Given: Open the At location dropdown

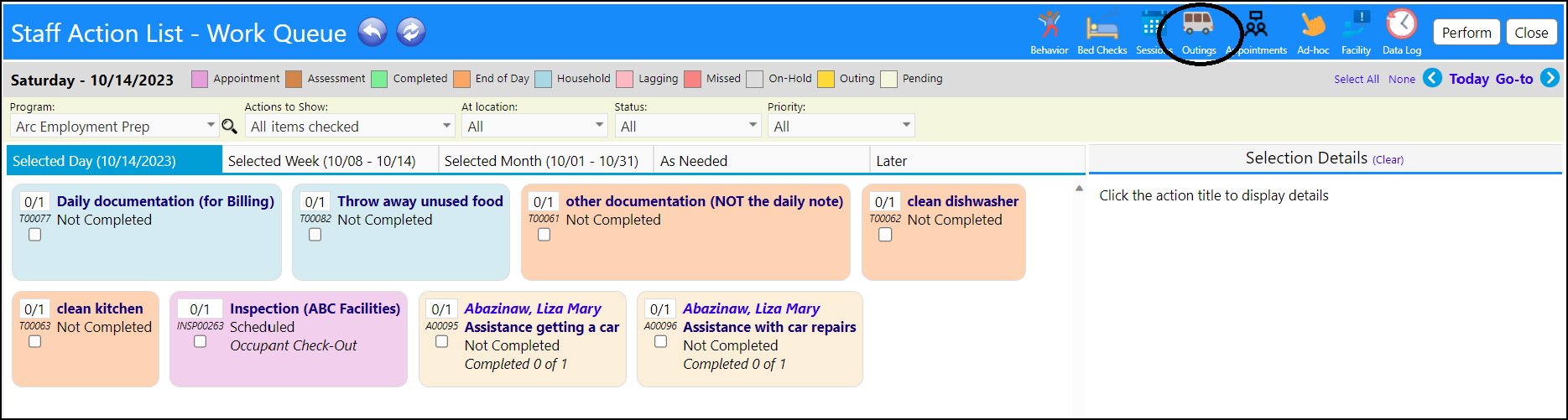Looking at the screenshot, I should click(x=534, y=126).
